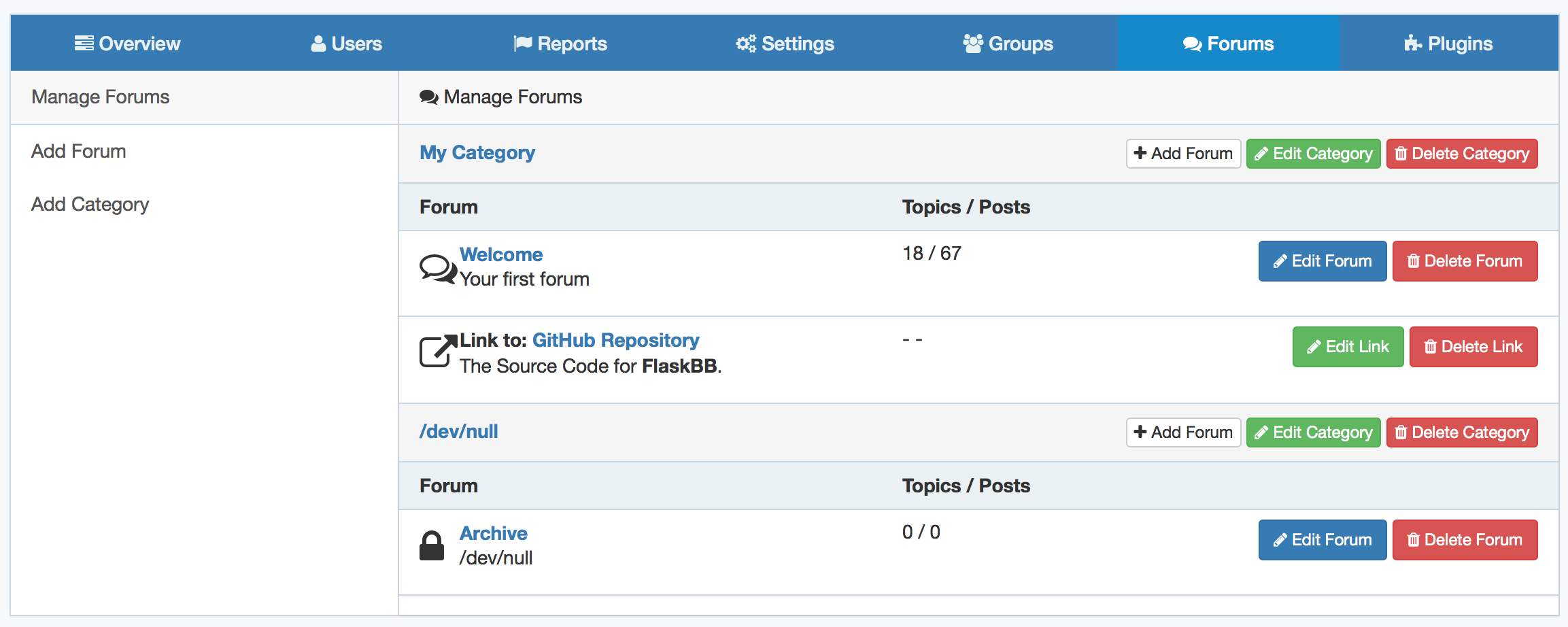Click the padlock icon next to Archive
Viewport: 1568px width, 627px height.
pos(432,545)
